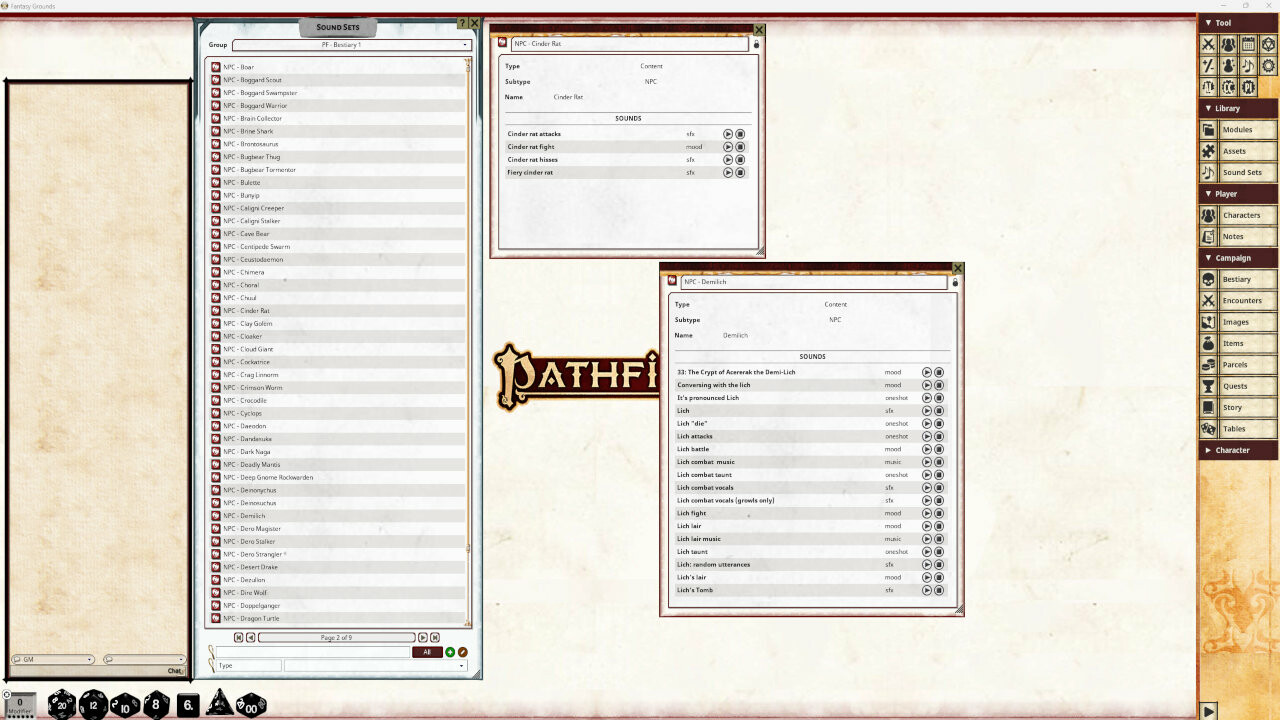Play the 'Cinder rat attacks' sound
Image resolution: width=1280 pixels, height=720 pixels.
(x=728, y=134)
